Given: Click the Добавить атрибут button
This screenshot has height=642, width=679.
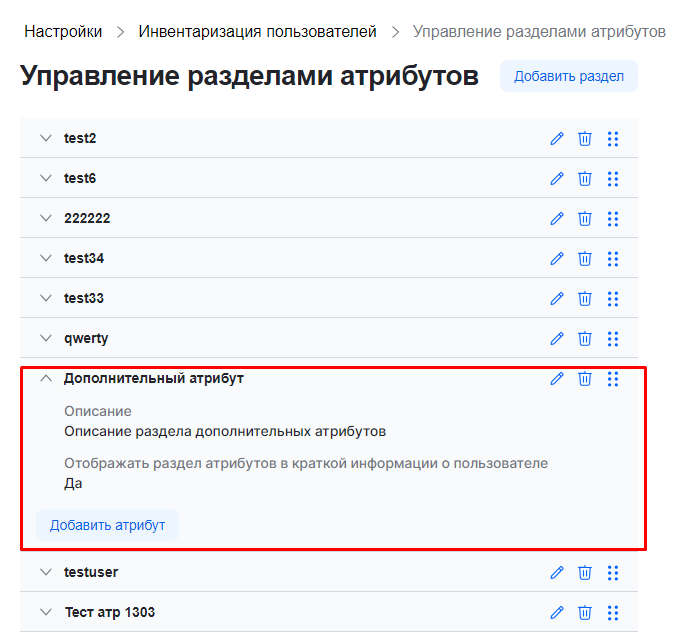Looking at the screenshot, I should (107, 526).
